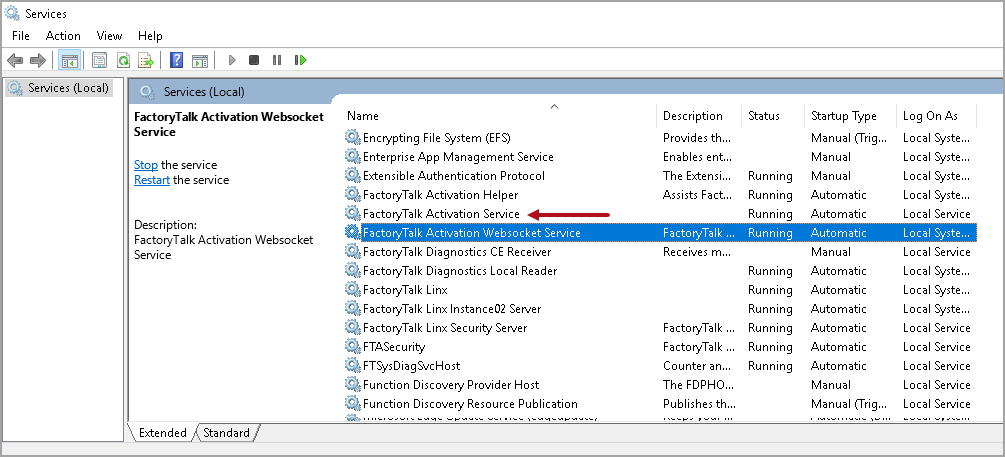This screenshot has height=457, width=1005.
Task: Open Properties from the toolbar icon
Action: coord(100,60)
